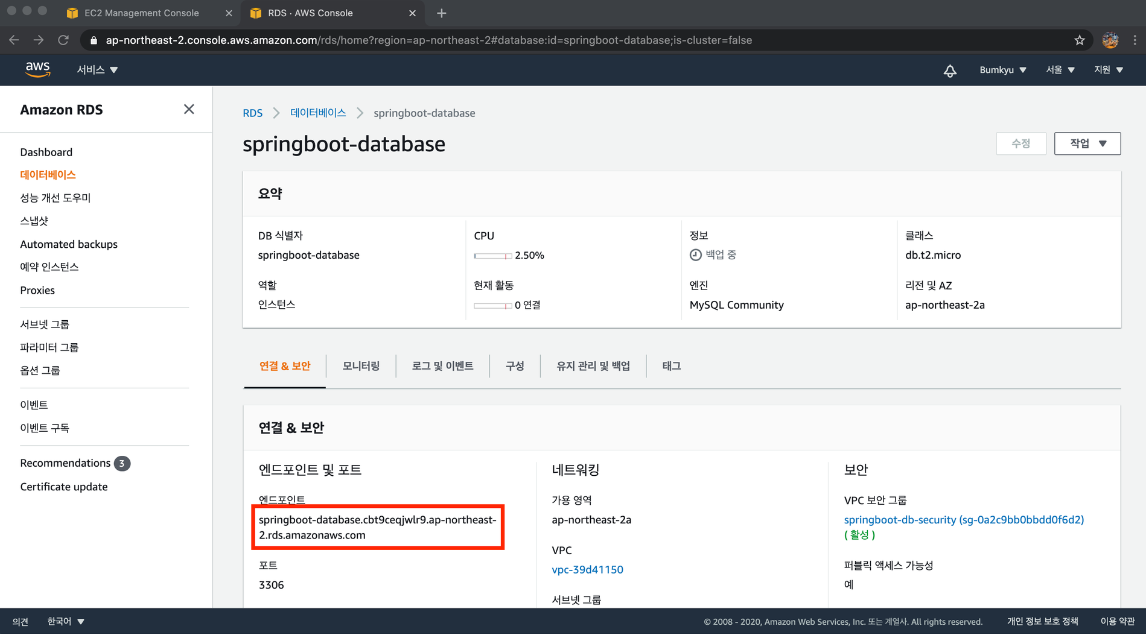Open 개인 정보 보호 정책 footer link

click(x=1042, y=622)
